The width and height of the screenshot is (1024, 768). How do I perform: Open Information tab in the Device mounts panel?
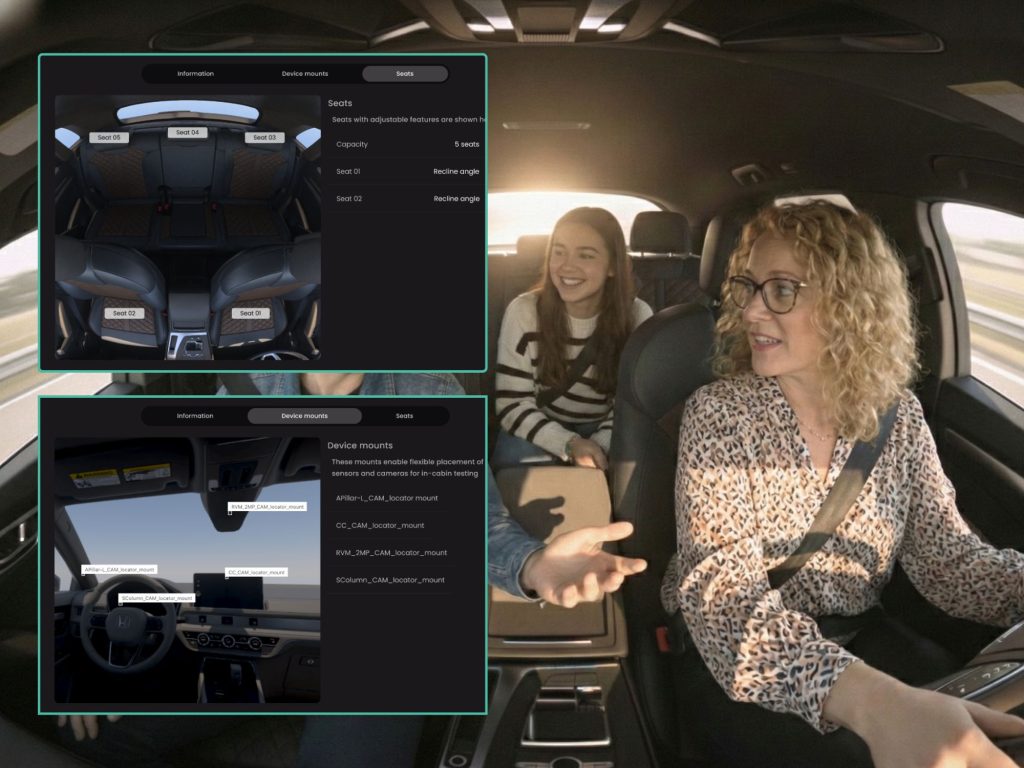pos(195,416)
